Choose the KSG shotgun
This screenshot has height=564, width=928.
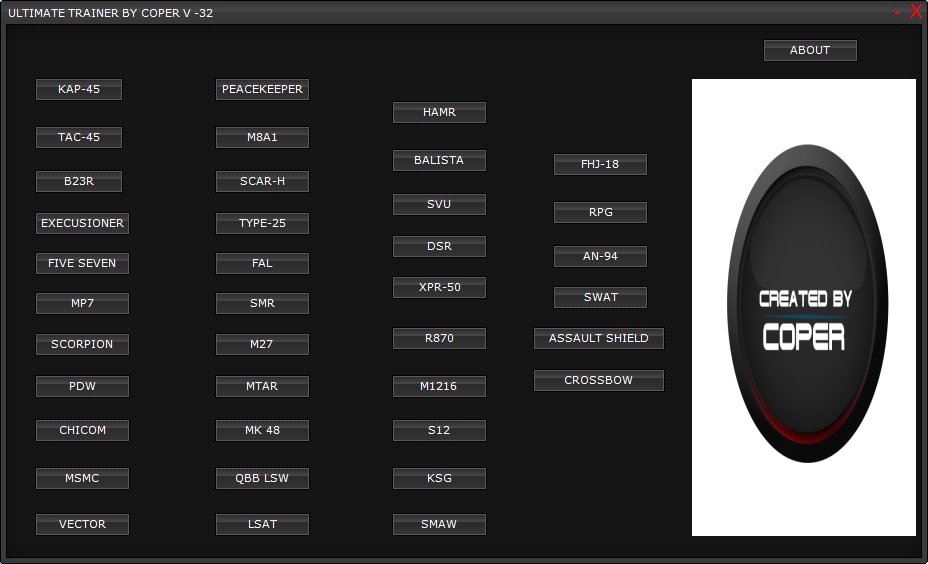(x=439, y=478)
